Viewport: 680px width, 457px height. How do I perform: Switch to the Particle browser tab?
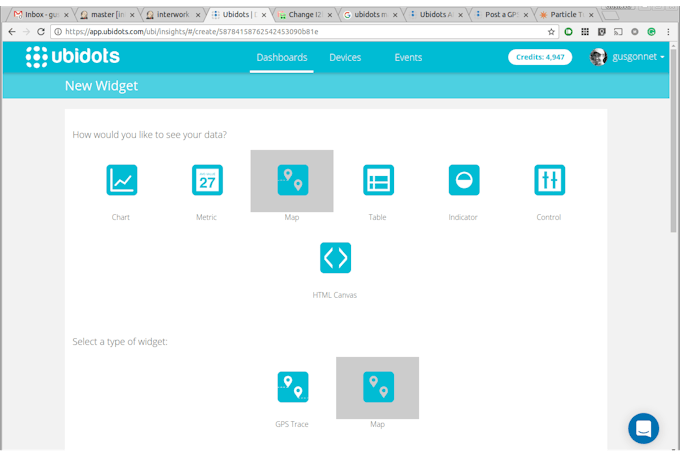point(566,15)
